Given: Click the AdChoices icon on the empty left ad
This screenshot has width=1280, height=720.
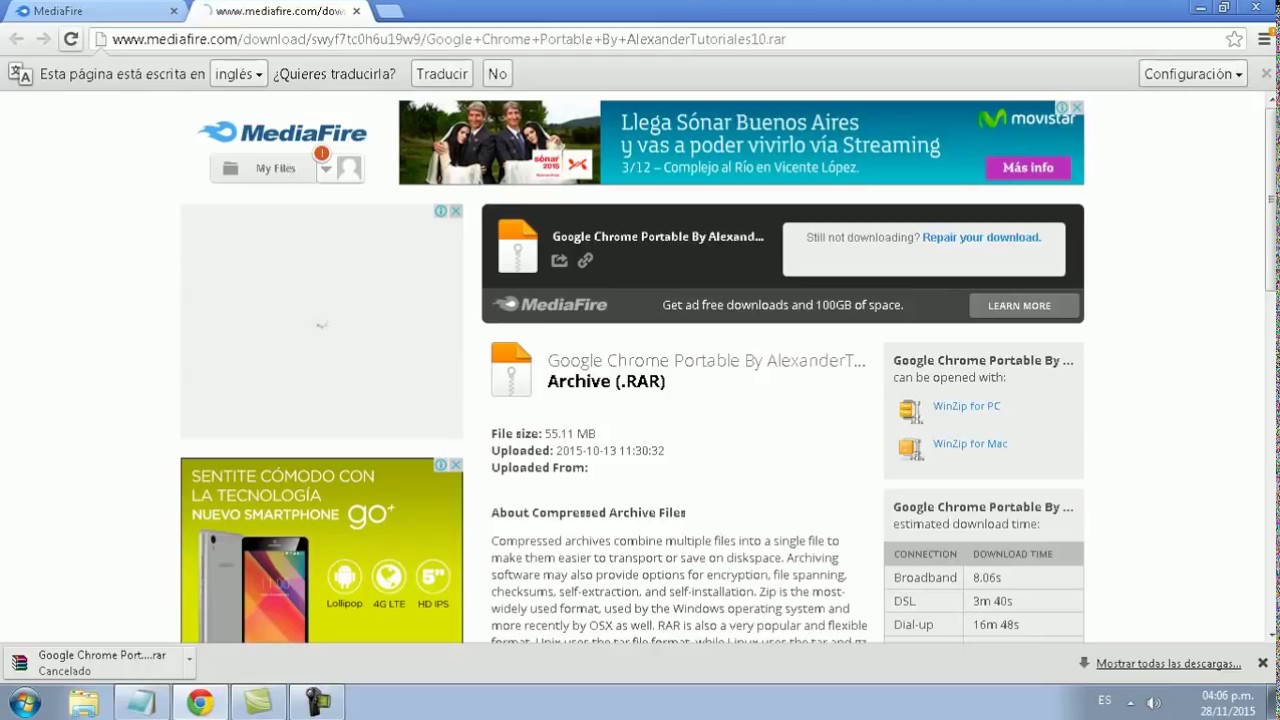Looking at the screenshot, I should click(x=441, y=211).
